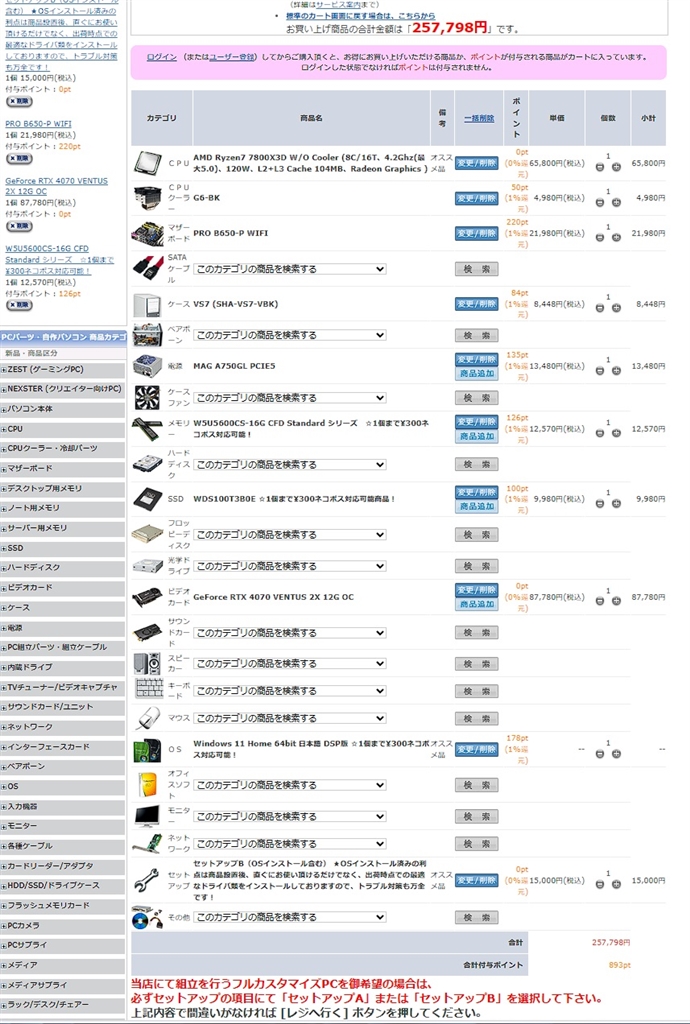Click the CPUクーラー heatsink icon

click(148, 198)
